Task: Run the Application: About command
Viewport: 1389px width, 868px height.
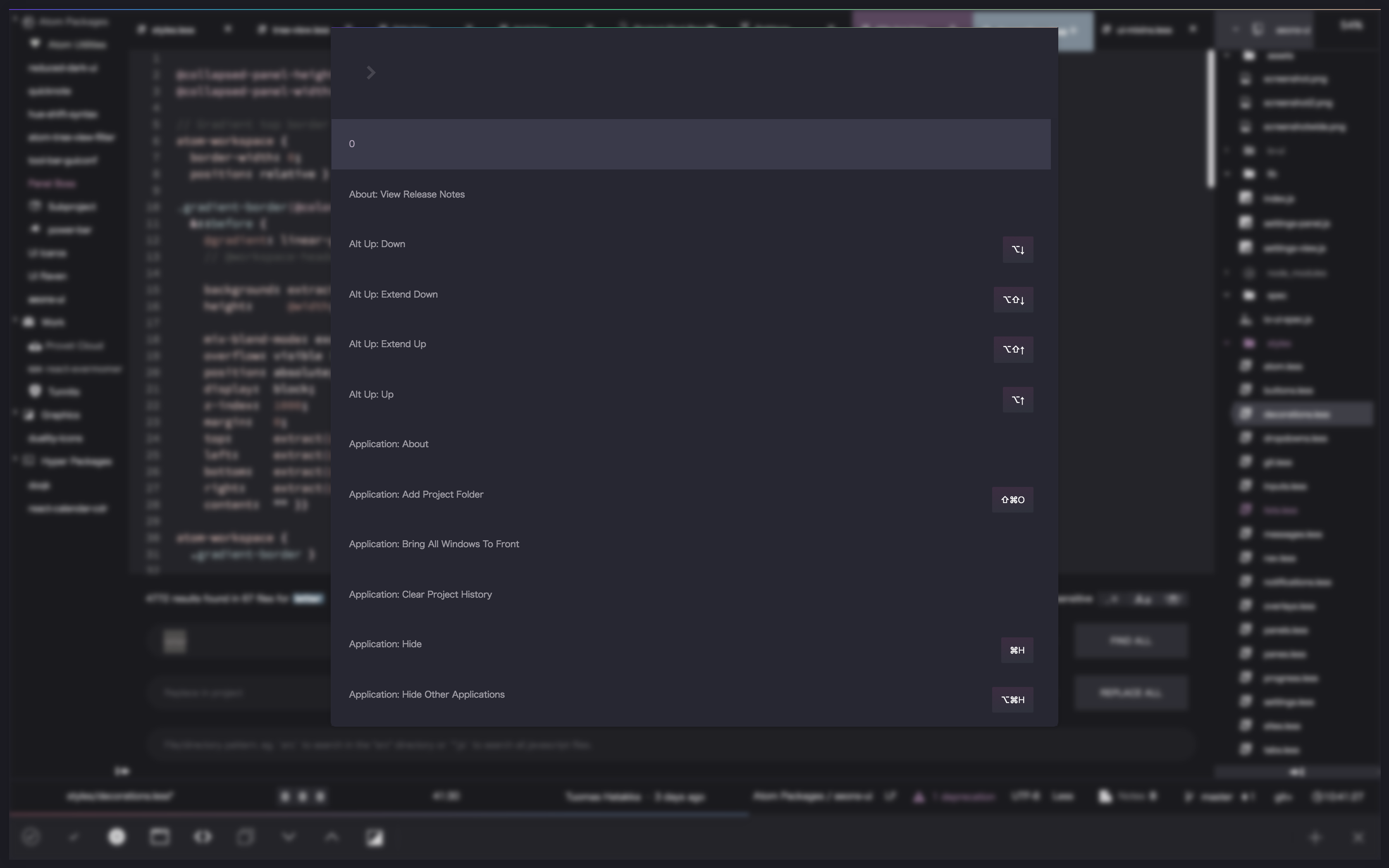Action: [x=389, y=444]
